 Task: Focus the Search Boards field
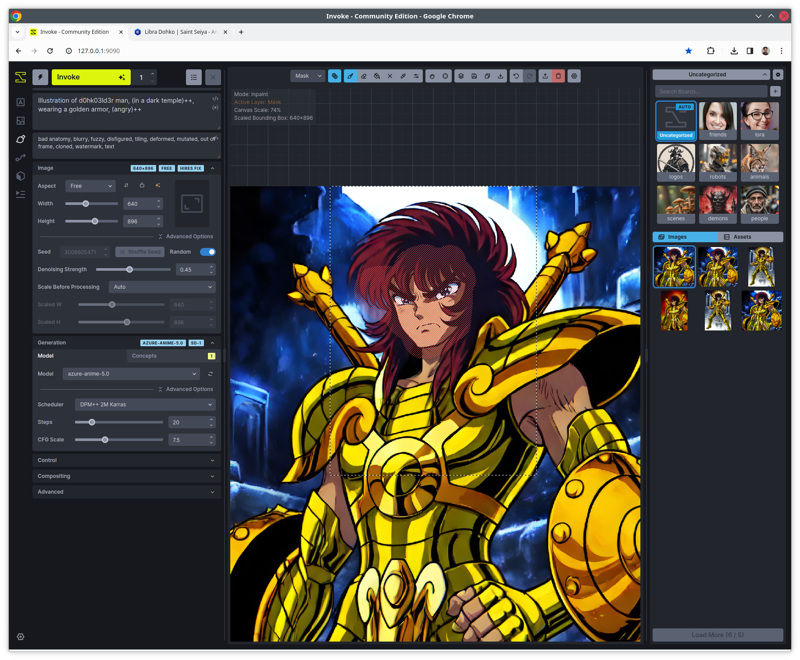(x=711, y=91)
